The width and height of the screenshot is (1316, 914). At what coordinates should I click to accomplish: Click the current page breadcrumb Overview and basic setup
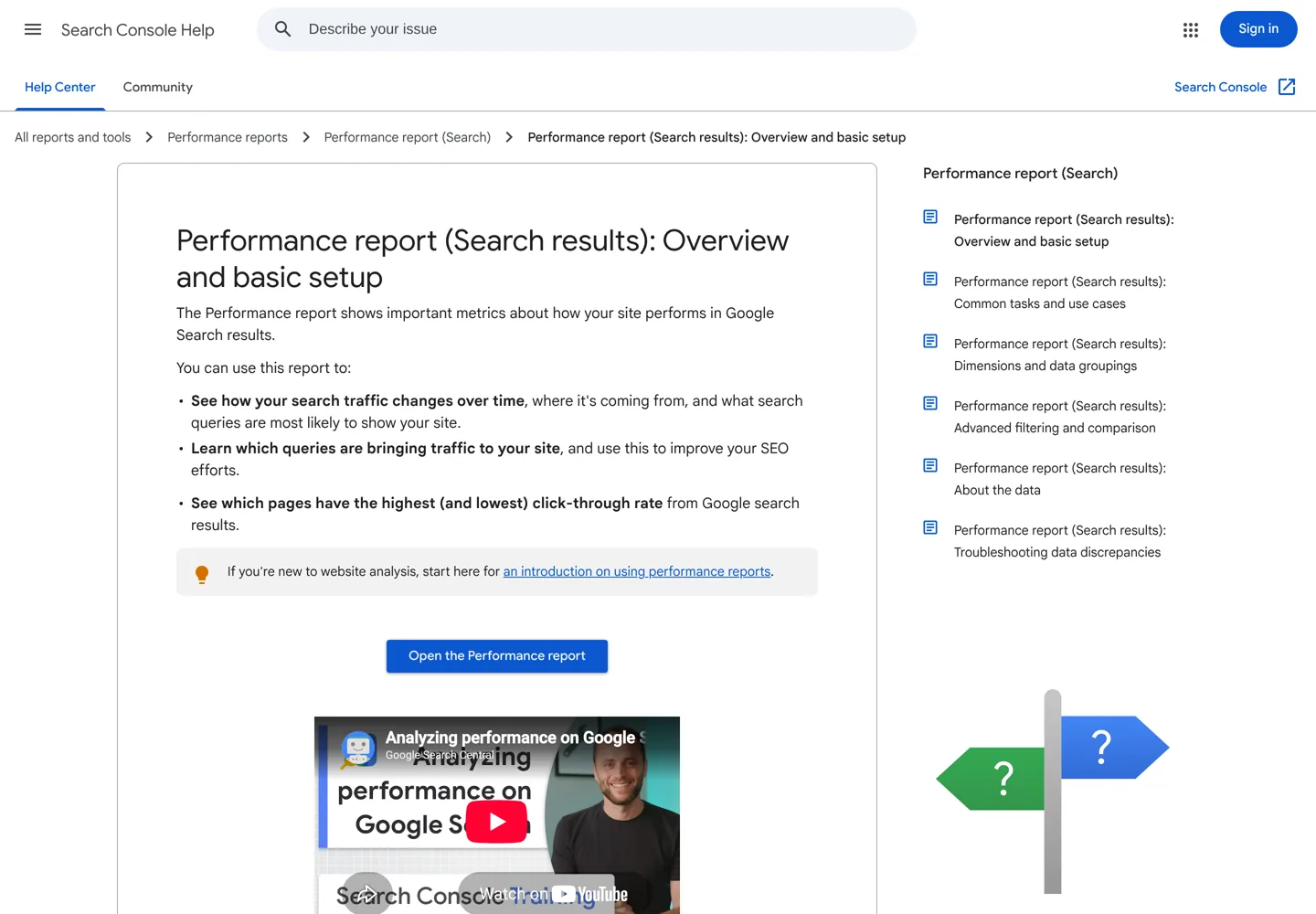tap(716, 137)
